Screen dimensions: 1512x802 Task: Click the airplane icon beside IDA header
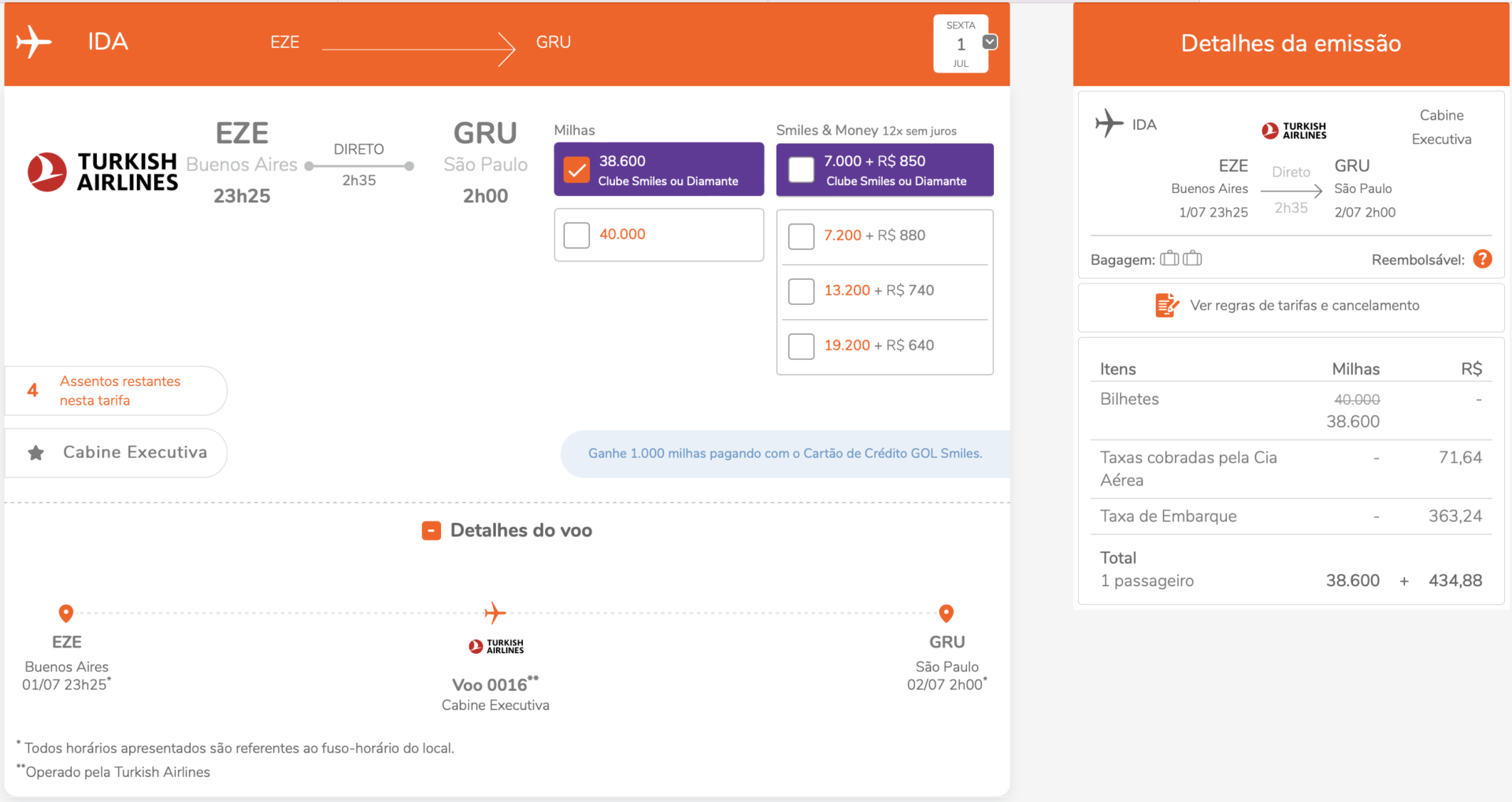[34, 42]
